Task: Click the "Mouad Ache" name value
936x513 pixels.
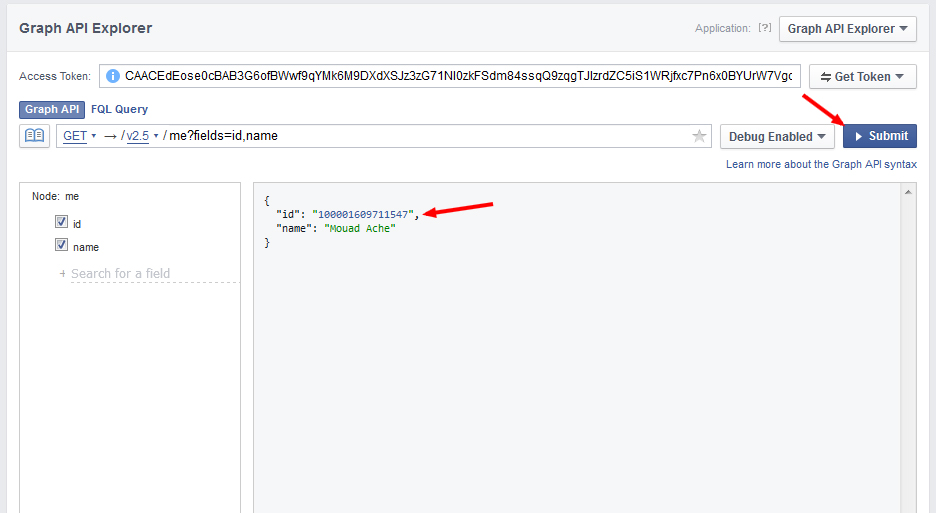Action: point(360,229)
